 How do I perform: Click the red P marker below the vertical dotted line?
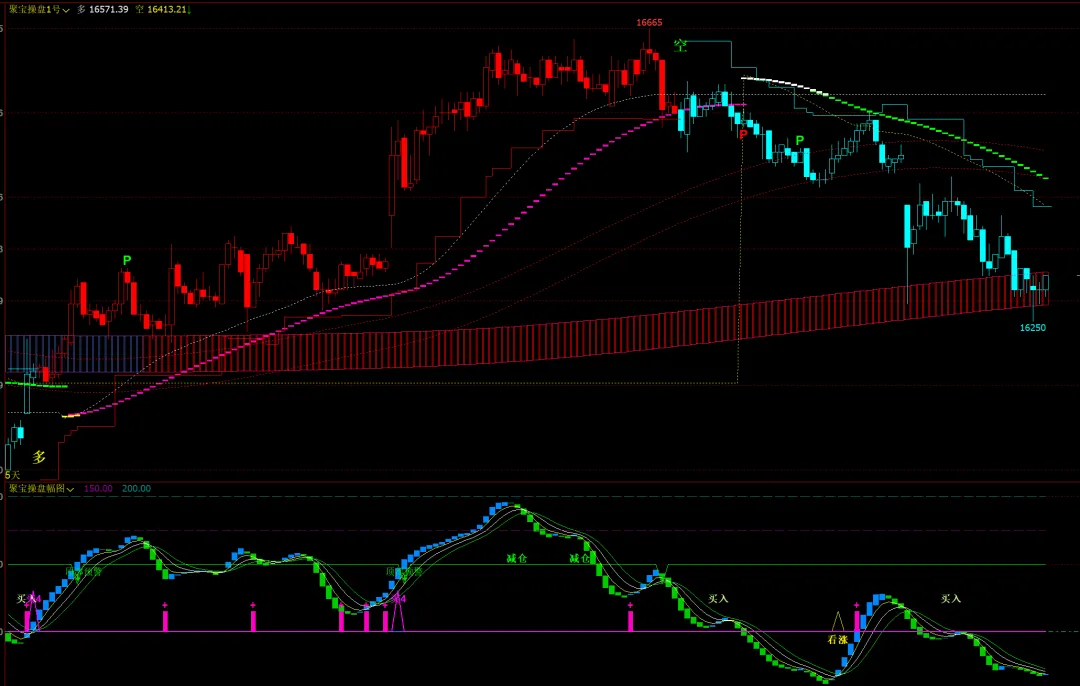742,134
